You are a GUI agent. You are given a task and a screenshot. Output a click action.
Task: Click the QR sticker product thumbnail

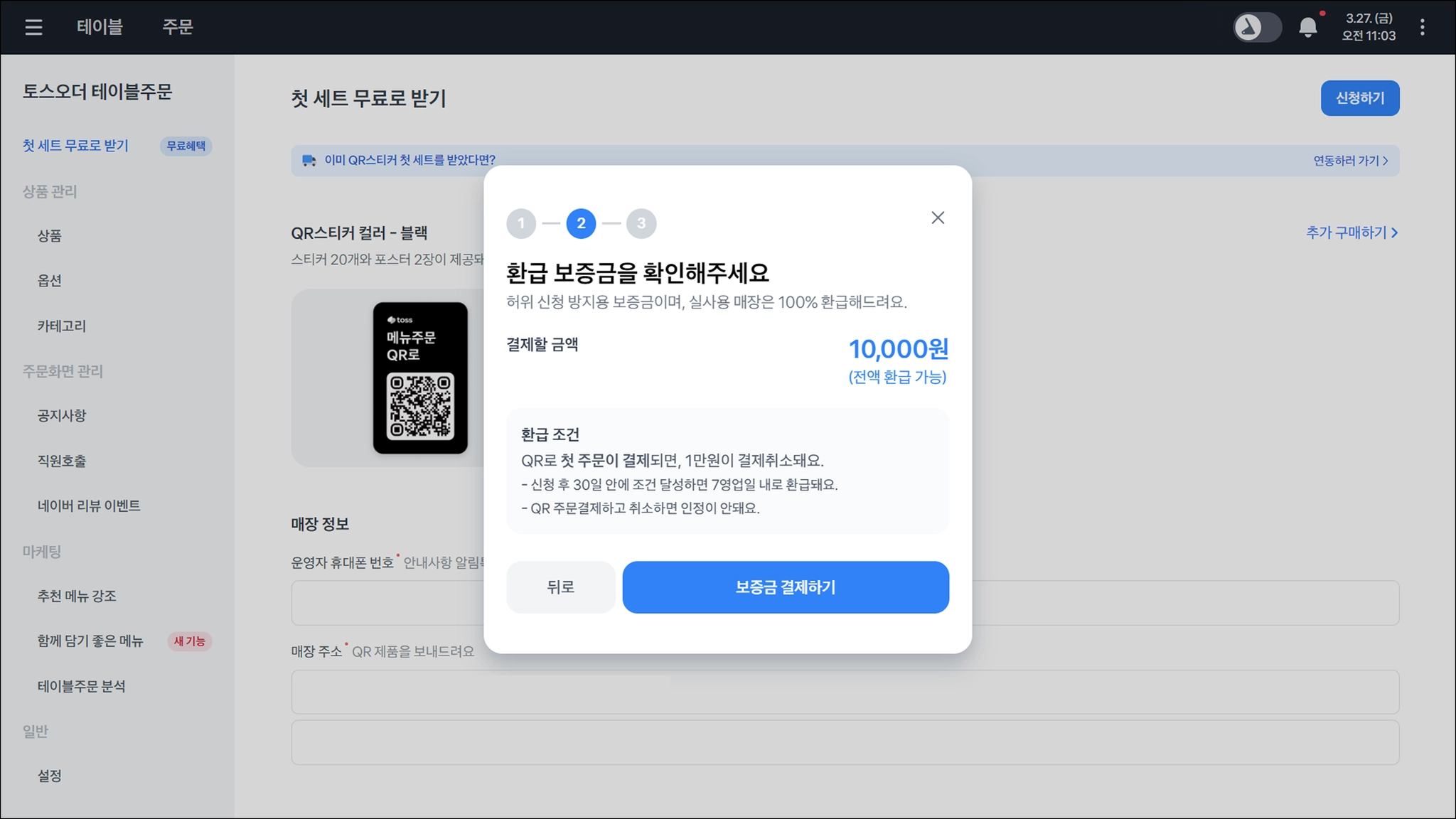pos(420,378)
